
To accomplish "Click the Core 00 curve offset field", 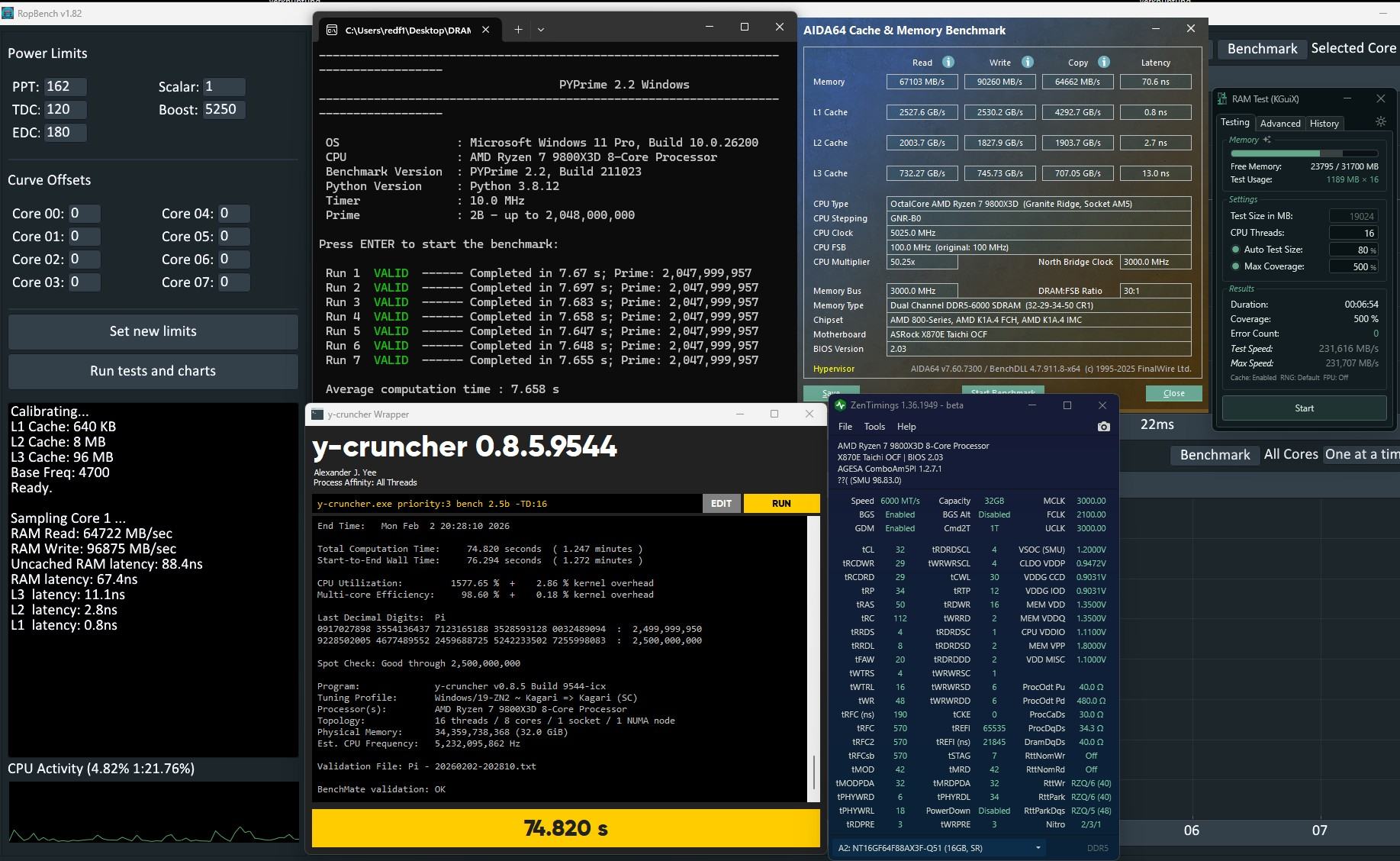I will click(84, 214).
